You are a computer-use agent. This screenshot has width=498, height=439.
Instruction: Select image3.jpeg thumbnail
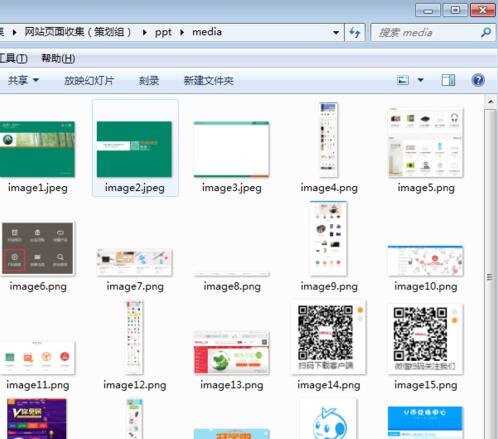(x=231, y=149)
